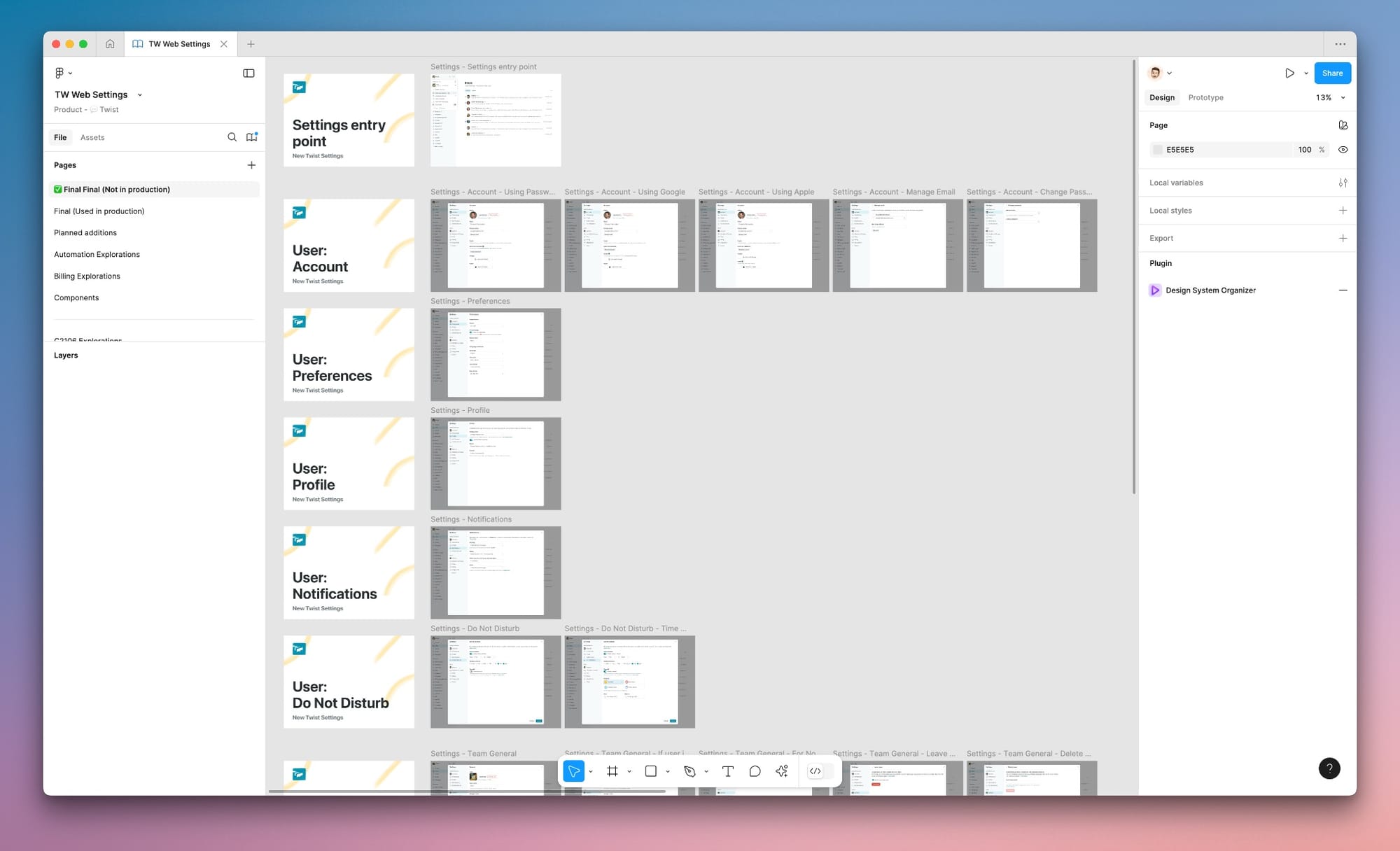Select the Text tool
Screen dimensions: 1400x851
[727, 771]
